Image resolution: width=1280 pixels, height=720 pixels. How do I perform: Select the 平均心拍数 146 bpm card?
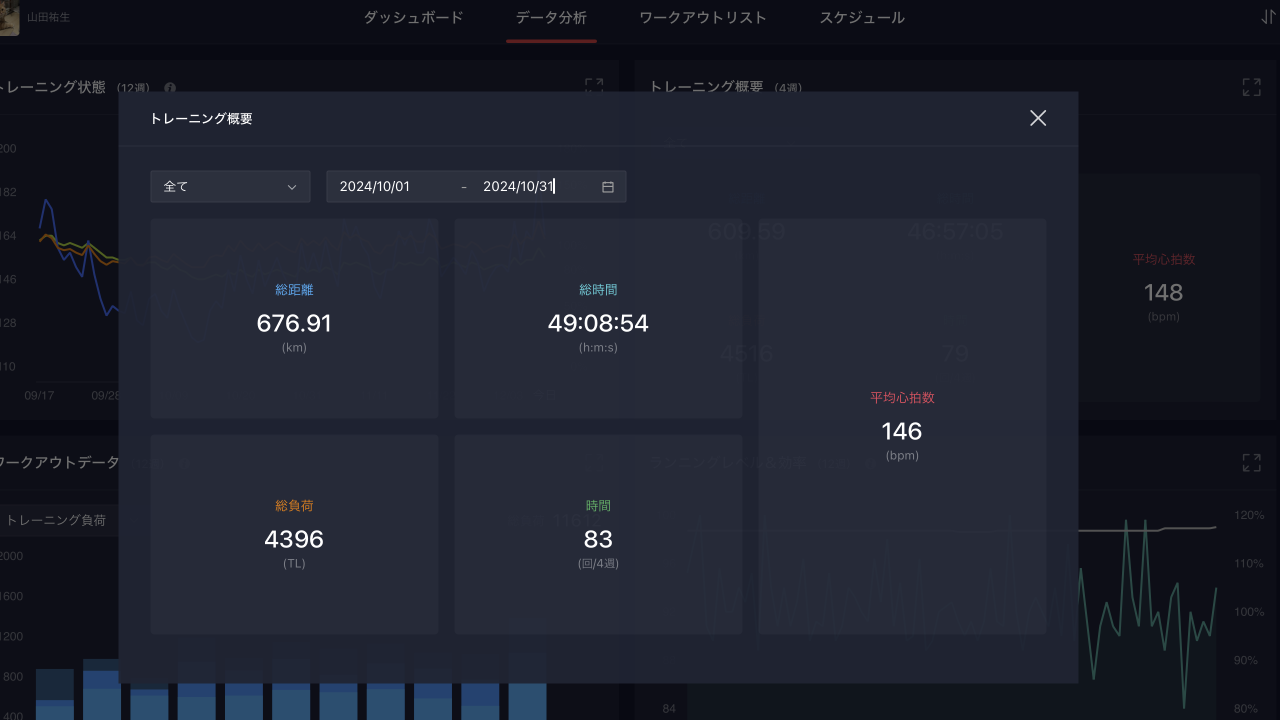902,426
